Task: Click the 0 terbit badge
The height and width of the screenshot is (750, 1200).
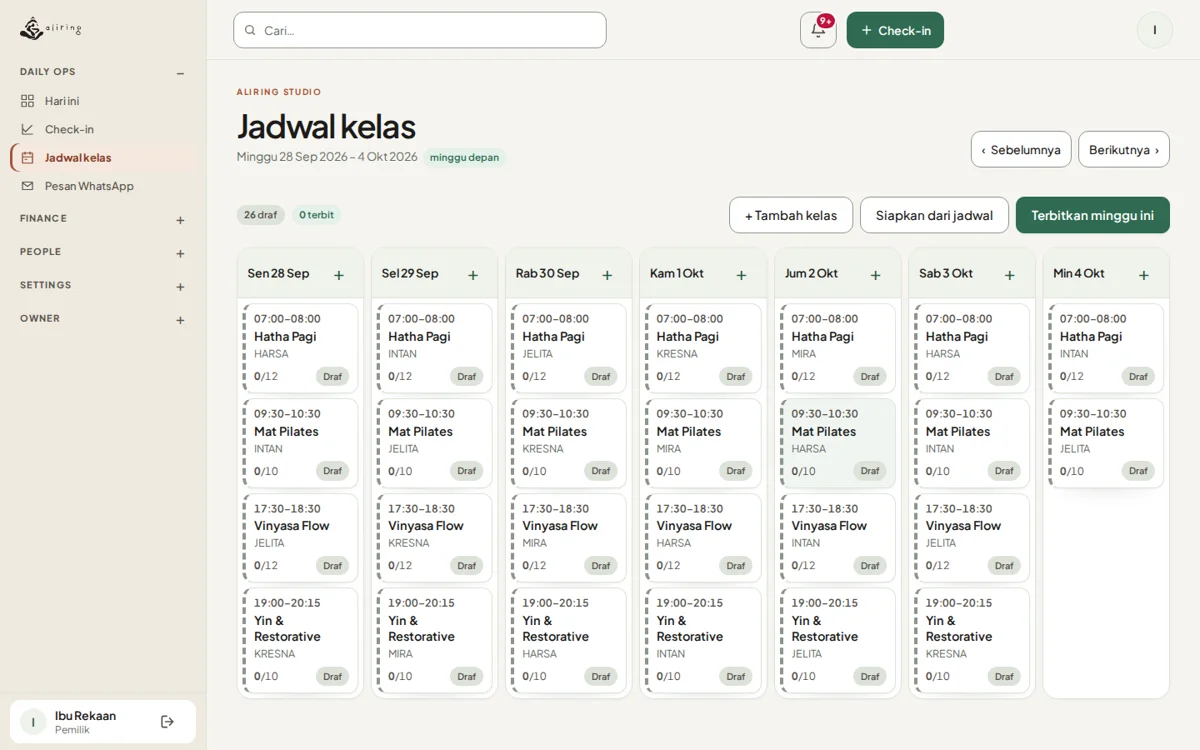Action: (317, 215)
